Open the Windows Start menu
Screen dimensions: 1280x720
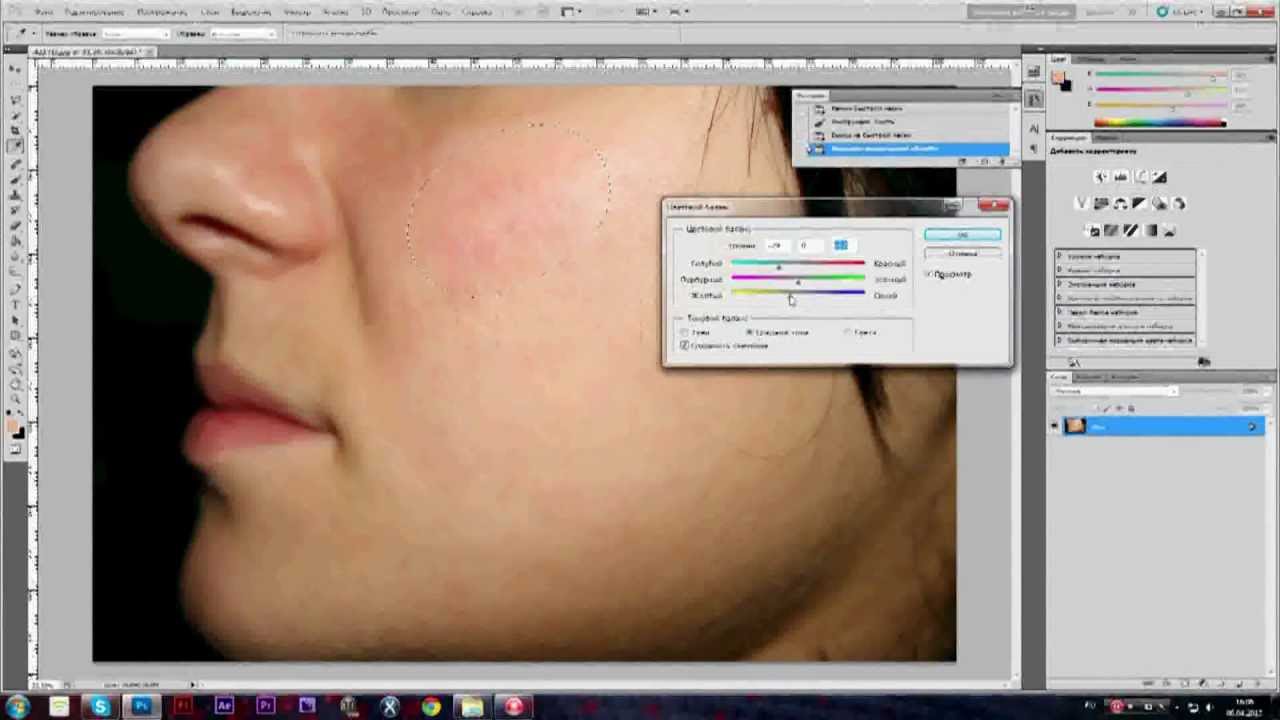tap(17, 708)
